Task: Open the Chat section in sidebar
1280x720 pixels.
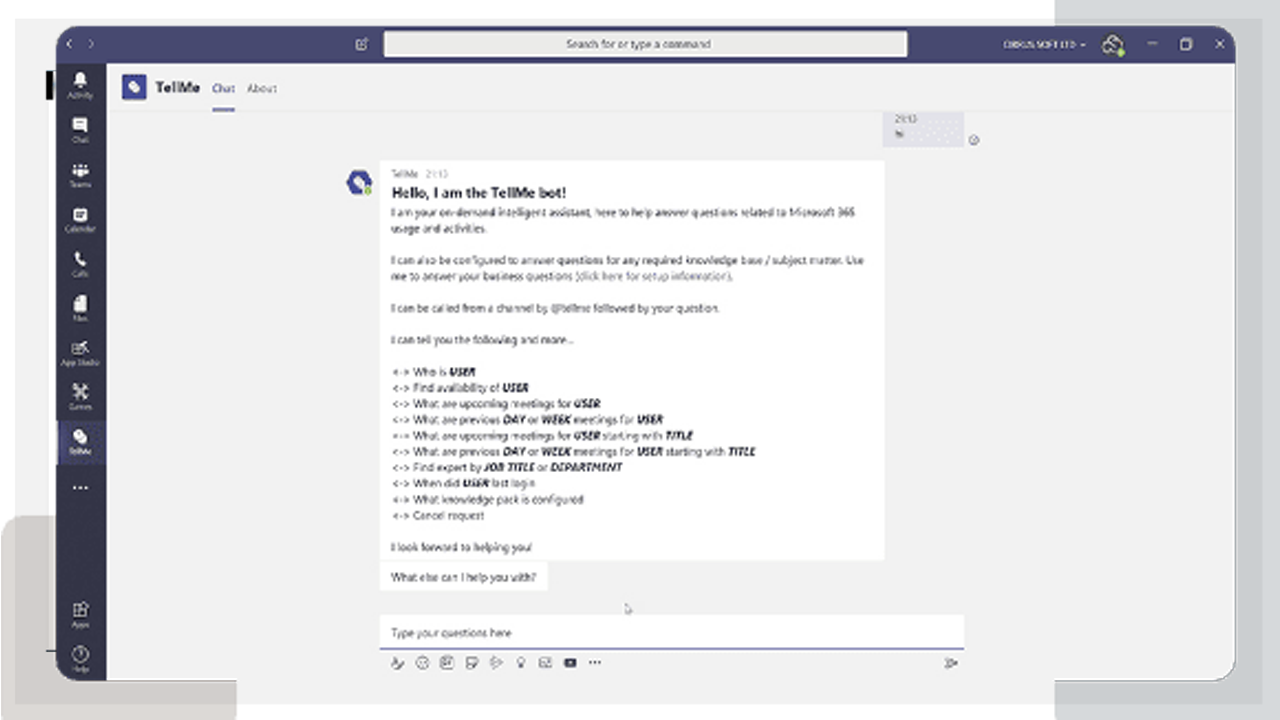Action: 80,130
